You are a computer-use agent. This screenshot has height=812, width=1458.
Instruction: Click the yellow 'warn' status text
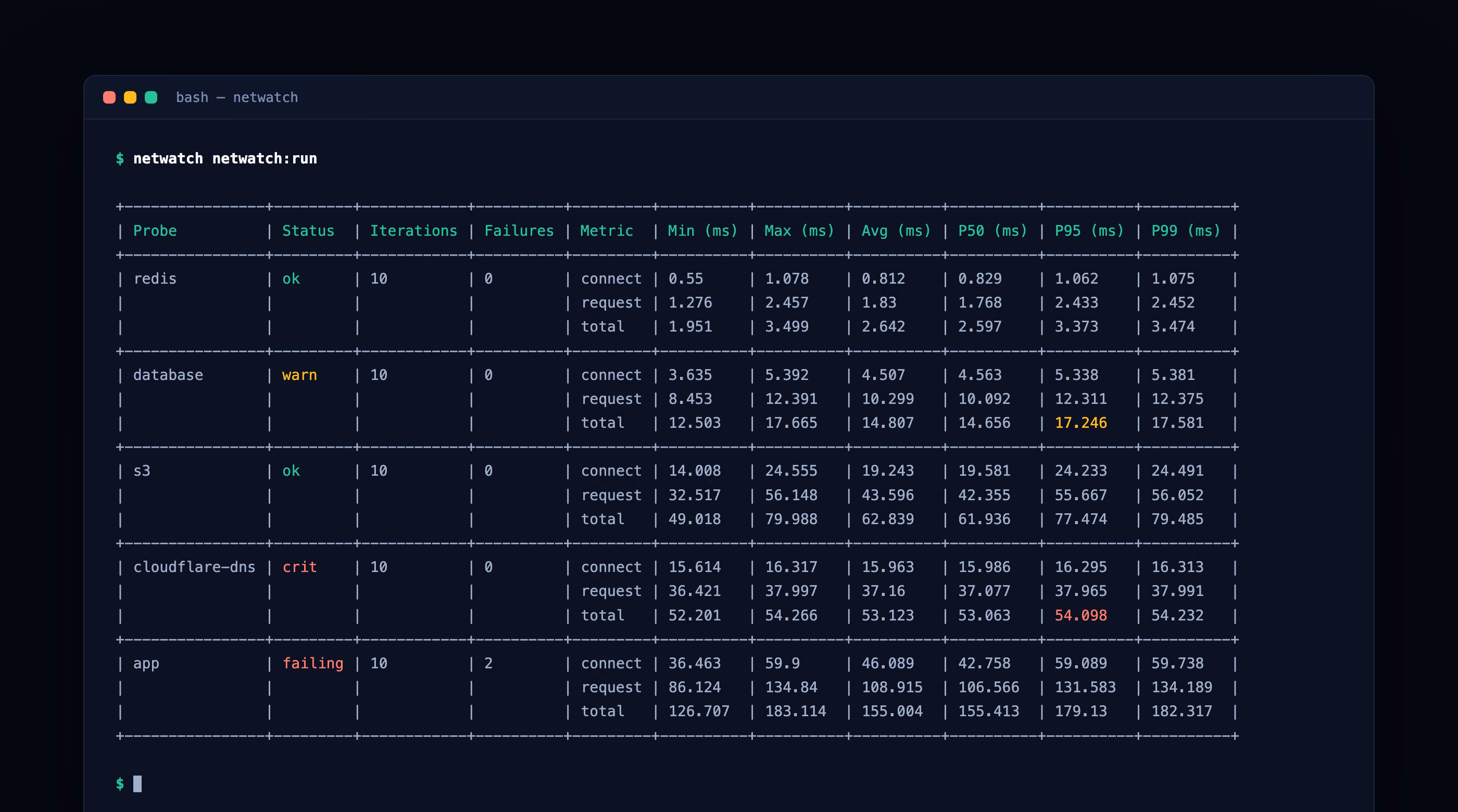(300, 375)
